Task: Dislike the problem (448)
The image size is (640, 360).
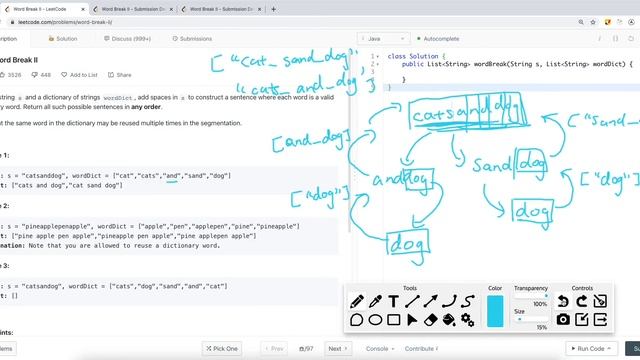Action: click(41, 75)
